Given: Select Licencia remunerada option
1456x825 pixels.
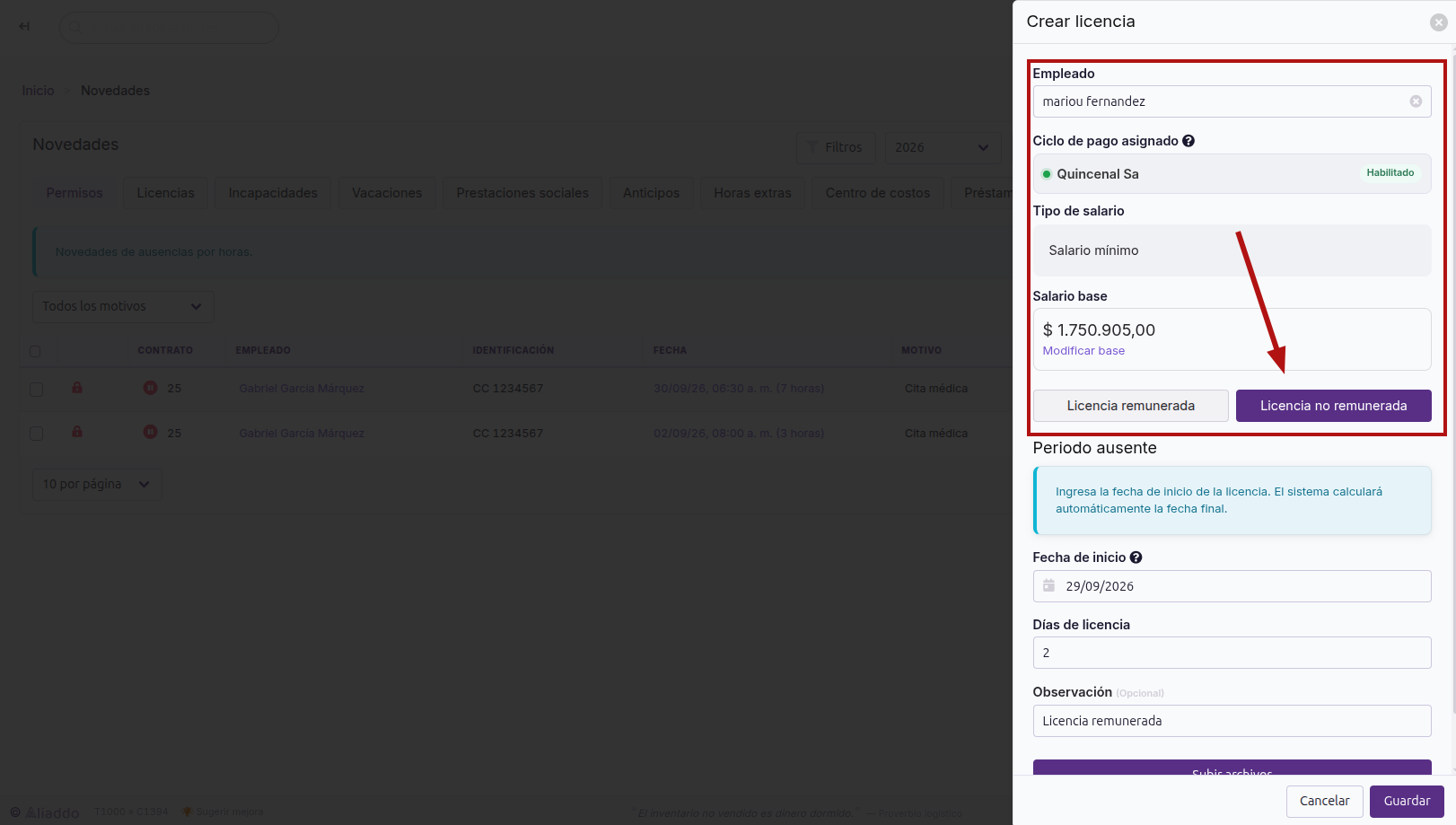Looking at the screenshot, I should (1130, 406).
